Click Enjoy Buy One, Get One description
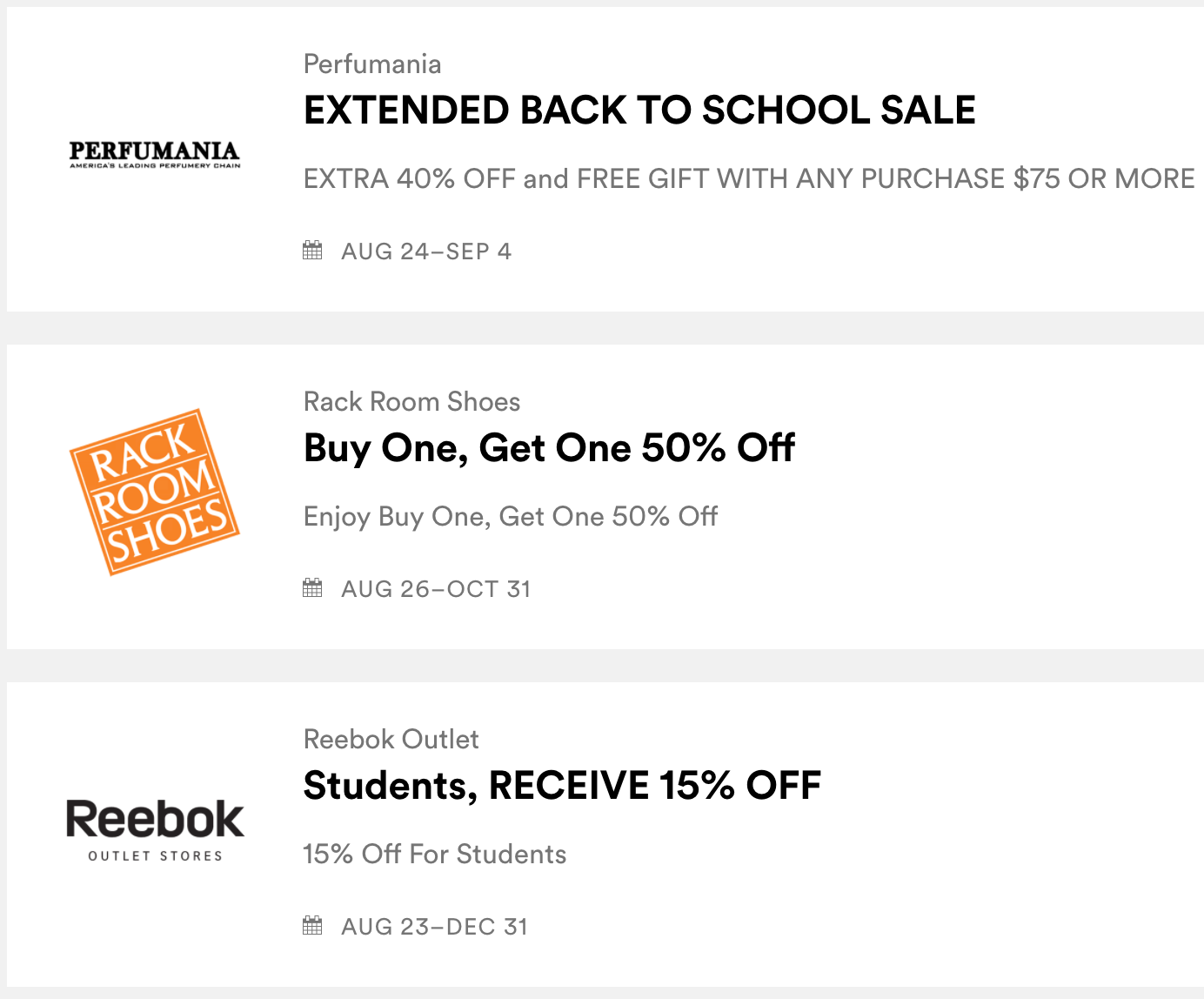Image resolution: width=1204 pixels, height=999 pixels. (511, 517)
